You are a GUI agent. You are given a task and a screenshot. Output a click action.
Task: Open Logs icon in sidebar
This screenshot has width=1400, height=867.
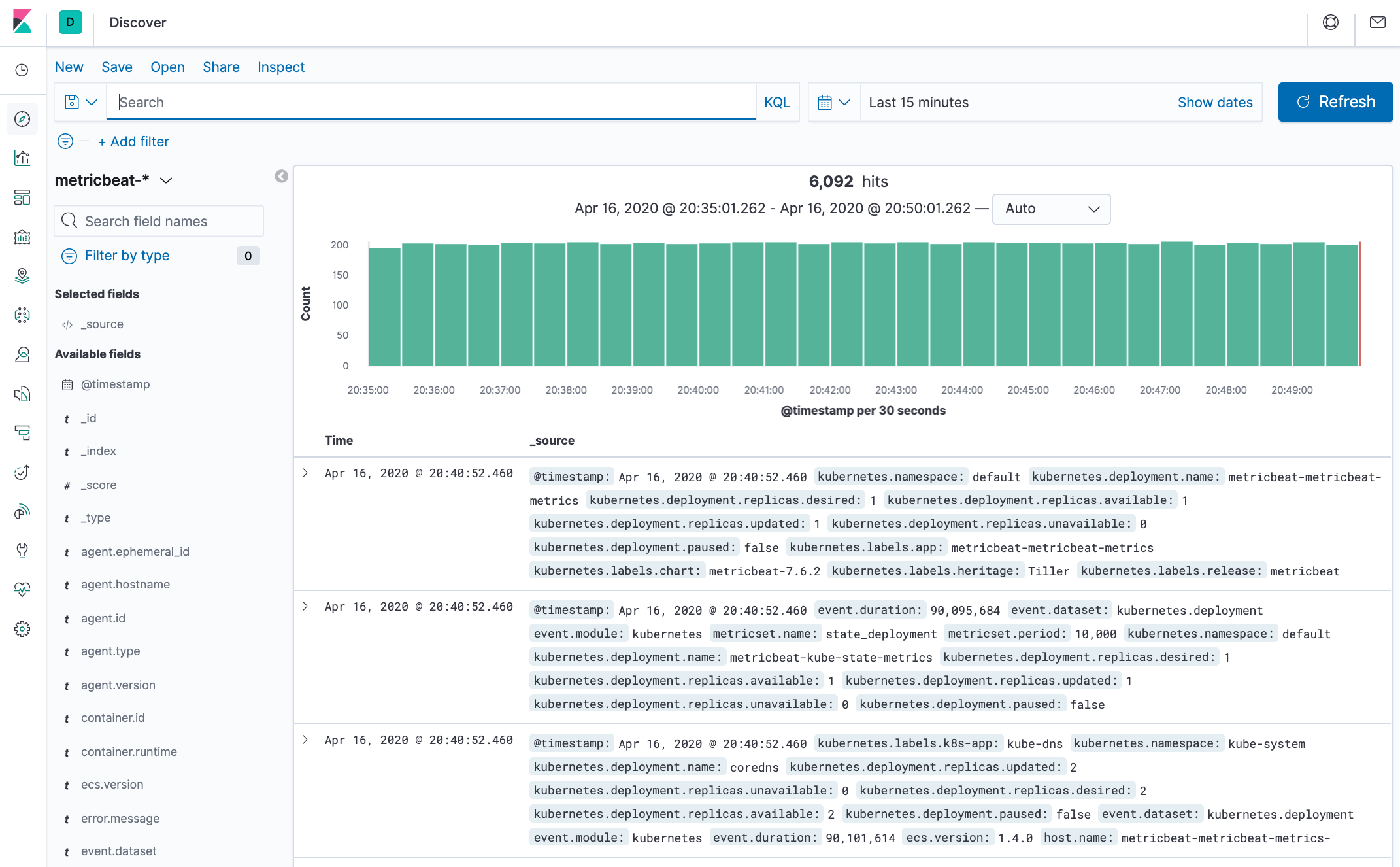pos(22,394)
